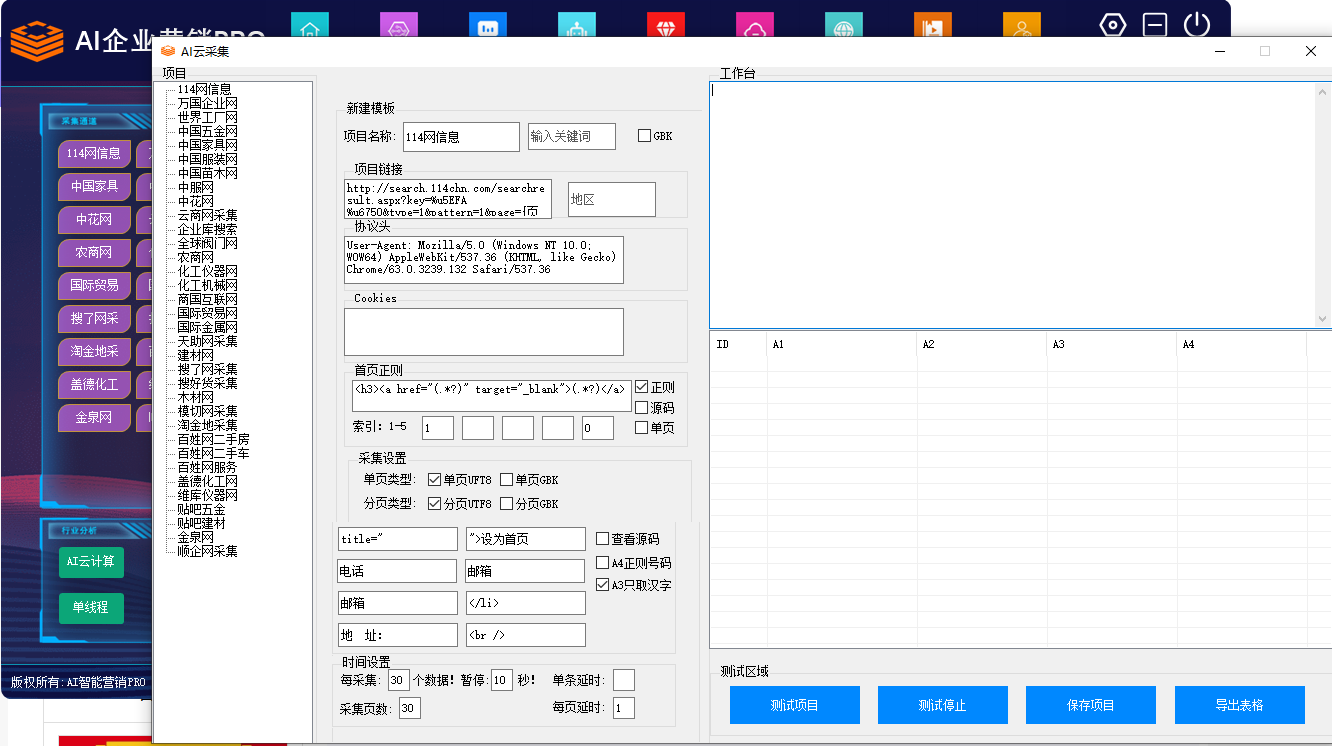Uncheck the A3只取汉字 checkbox

pos(603,585)
